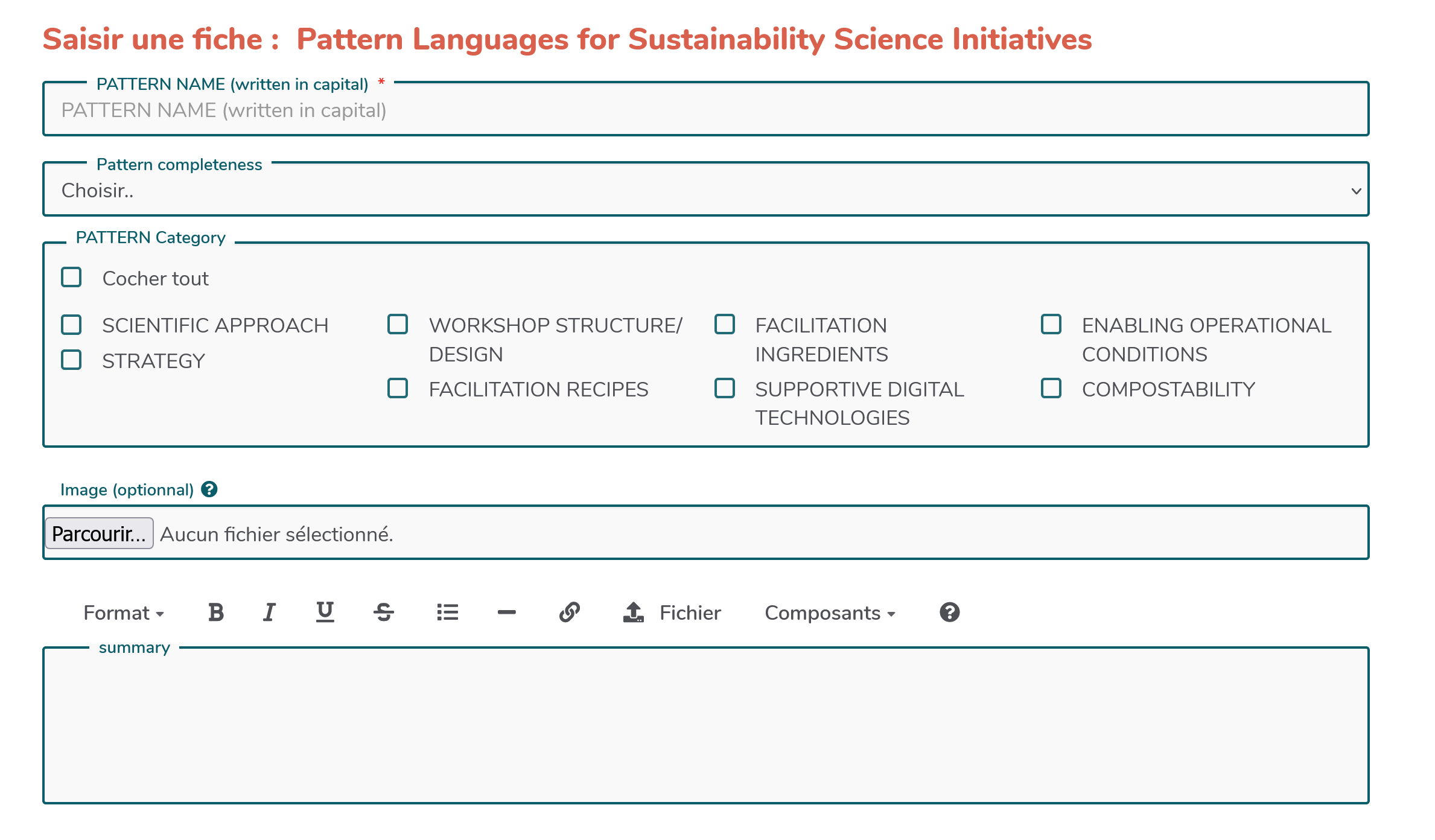Insert a bulleted list
This screenshot has width=1435, height=840.
[x=447, y=612]
